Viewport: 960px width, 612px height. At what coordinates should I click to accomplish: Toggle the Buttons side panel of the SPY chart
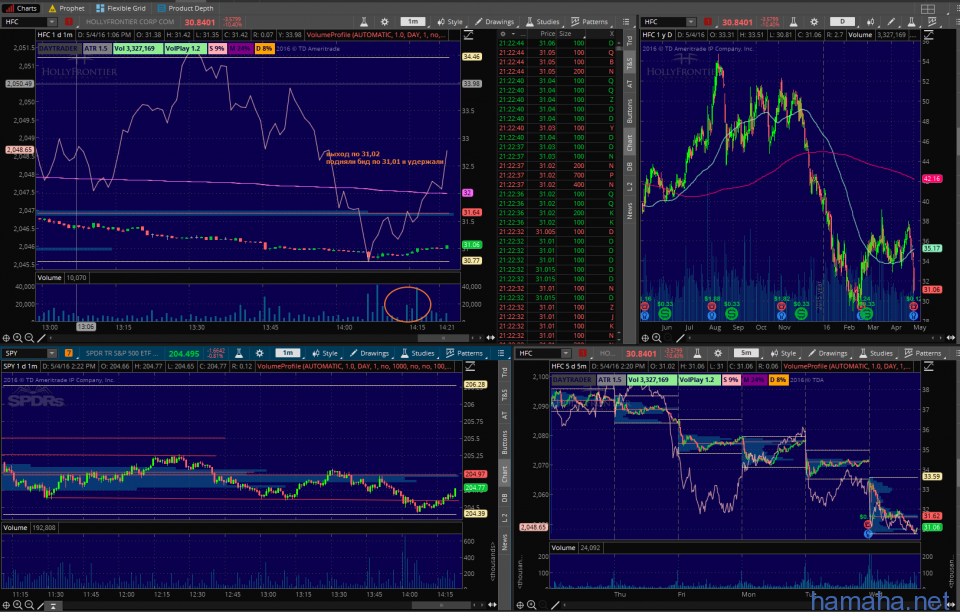point(504,442)
